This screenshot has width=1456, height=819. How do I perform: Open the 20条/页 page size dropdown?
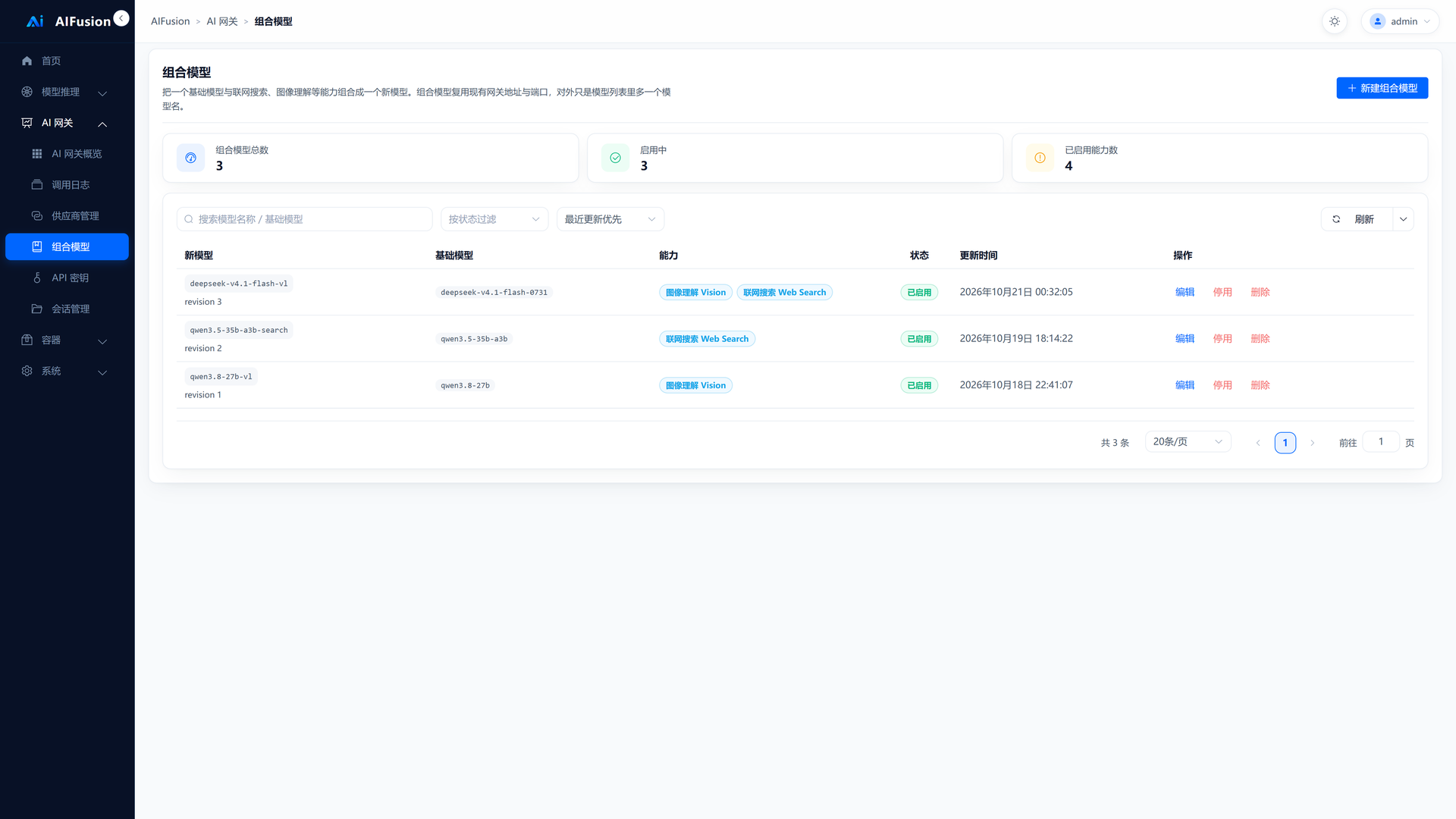click(x=1188, y=442)
